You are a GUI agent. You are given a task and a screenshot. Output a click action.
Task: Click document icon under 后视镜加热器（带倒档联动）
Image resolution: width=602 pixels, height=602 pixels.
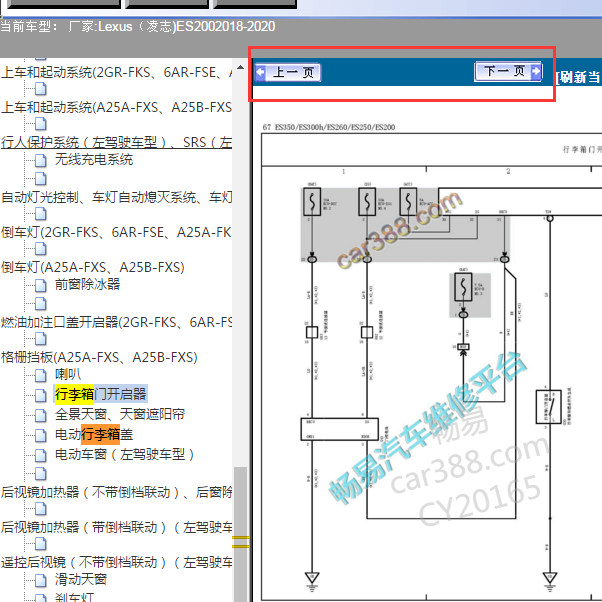(41, 544)
